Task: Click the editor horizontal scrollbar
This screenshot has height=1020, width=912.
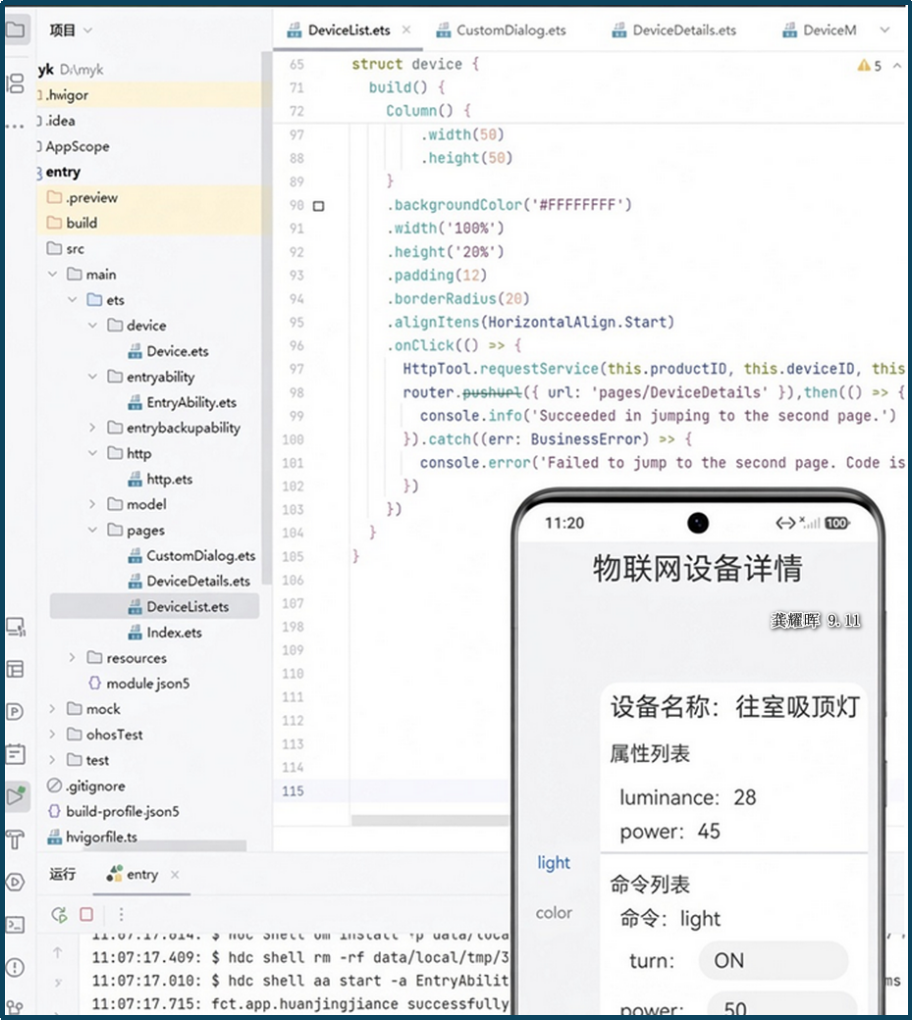Action: pyautogui.click(x=431, y=820)
